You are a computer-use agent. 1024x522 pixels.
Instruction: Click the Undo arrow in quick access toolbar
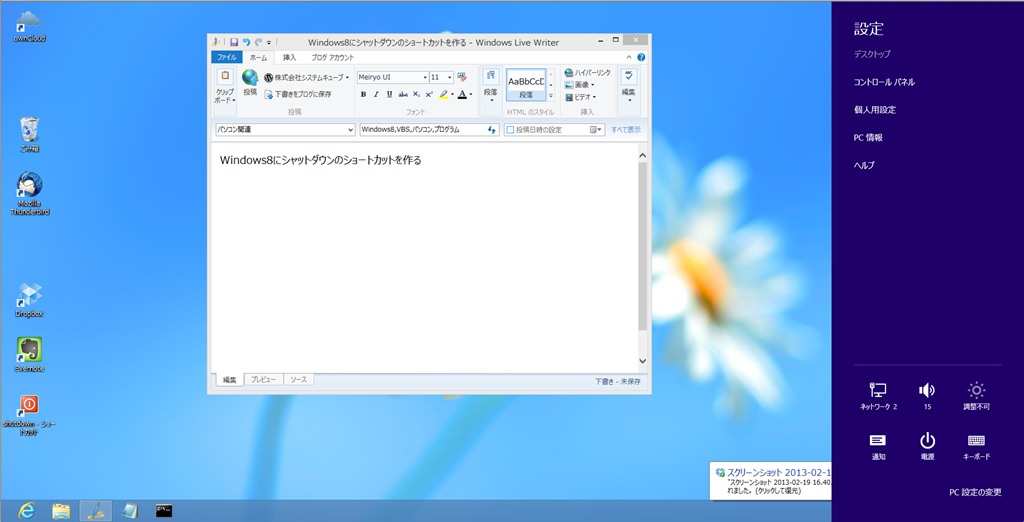[x=246, y=42]
